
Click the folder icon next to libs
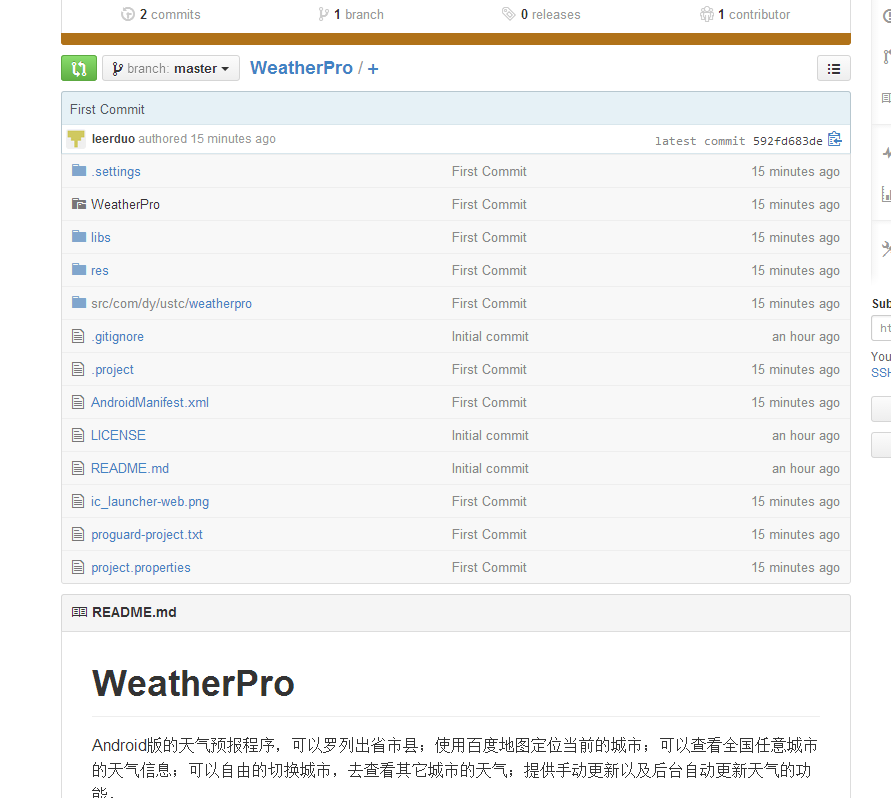point(79,236)
